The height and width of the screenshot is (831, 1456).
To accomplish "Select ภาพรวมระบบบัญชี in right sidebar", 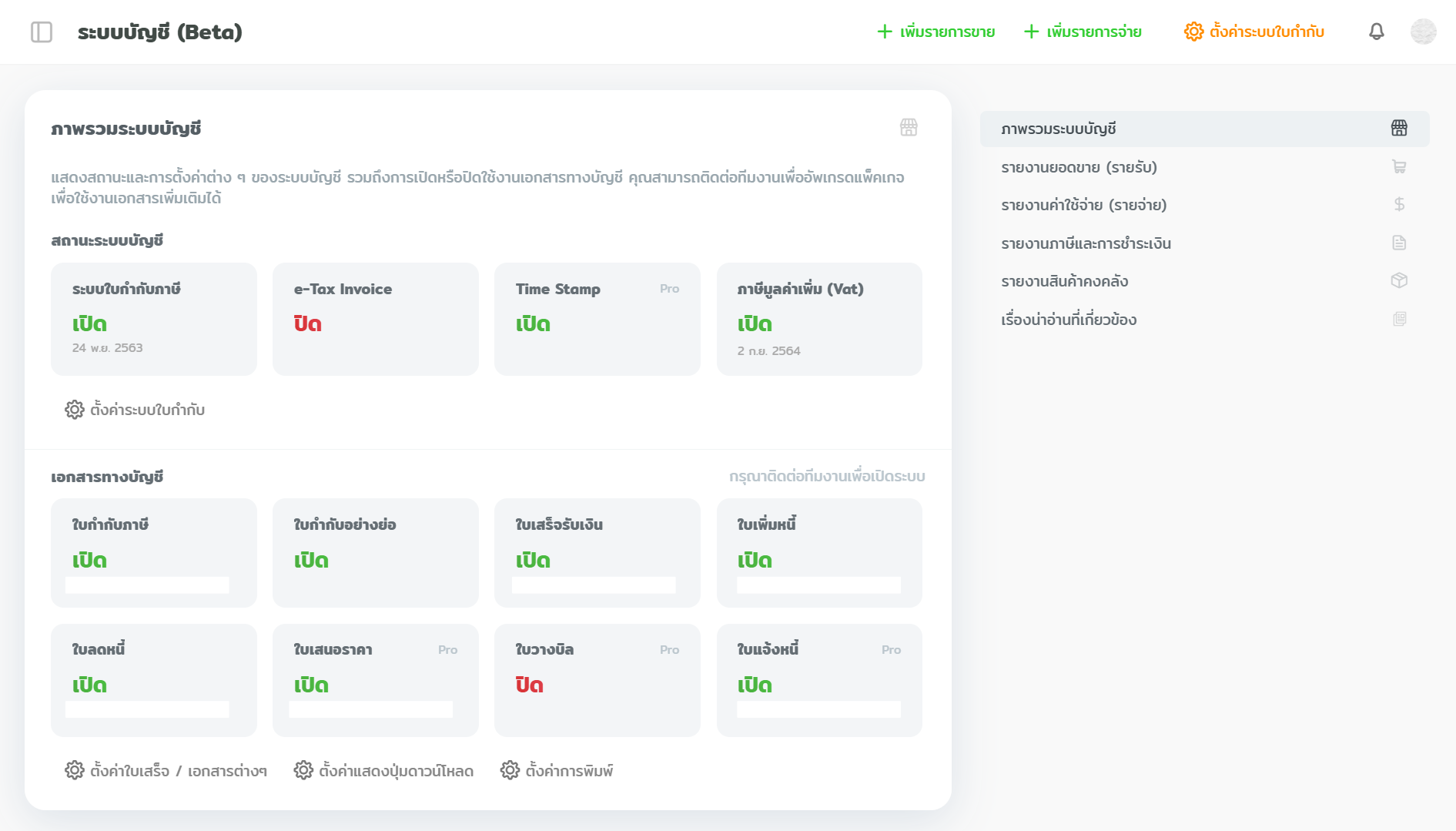I will coord(1059,129).
